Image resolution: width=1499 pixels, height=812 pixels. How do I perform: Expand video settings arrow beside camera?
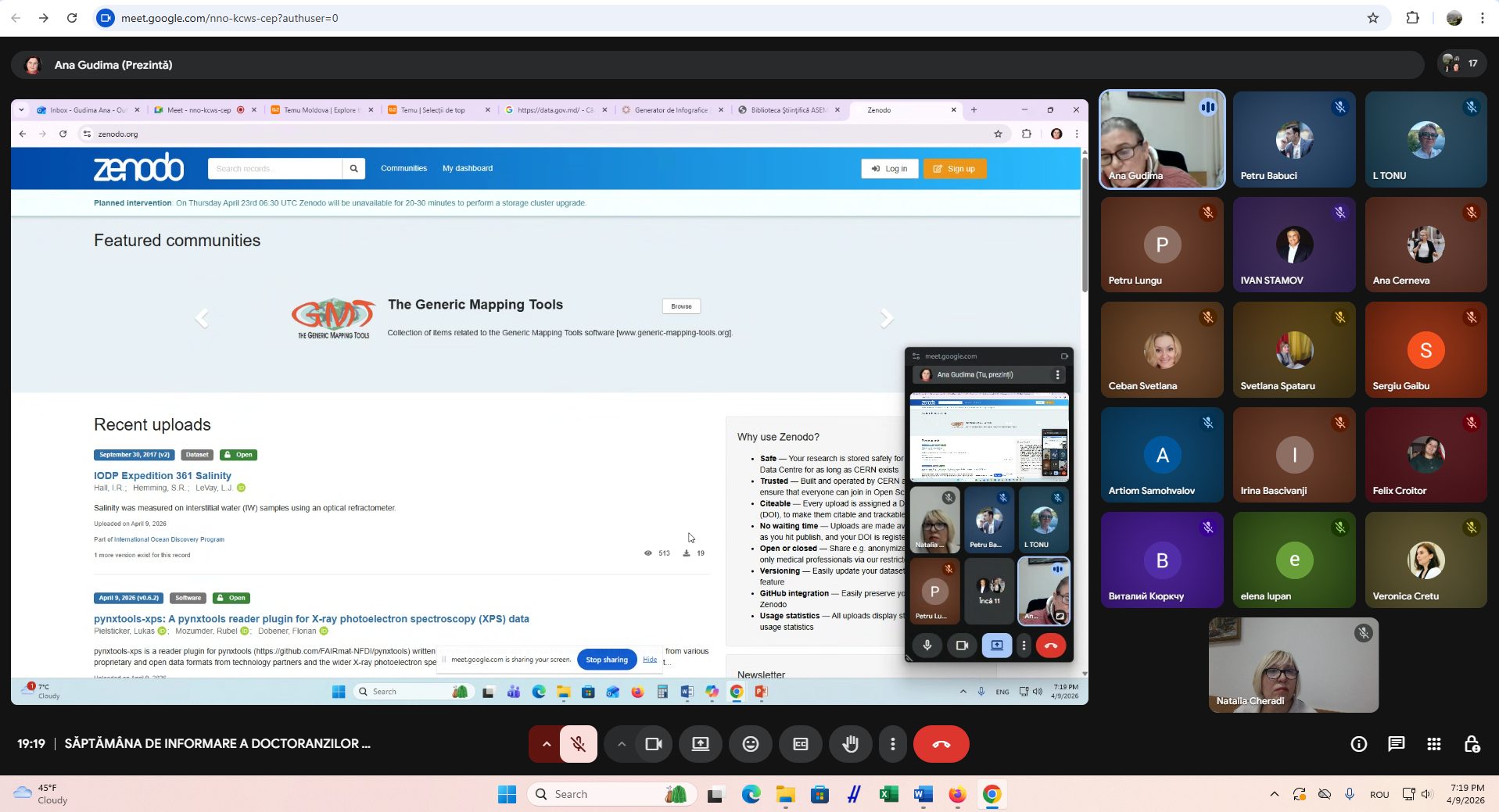(622, 744)
